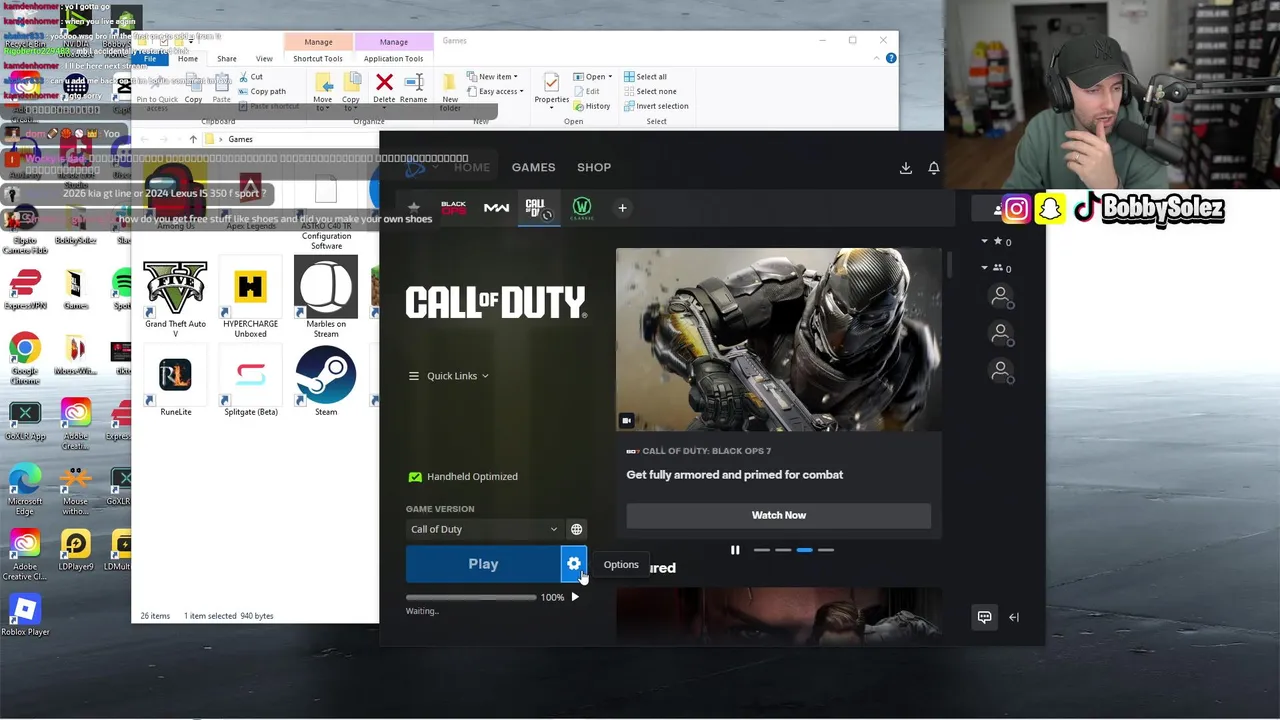Open Explorer Help question mark icon

[890, 58]
